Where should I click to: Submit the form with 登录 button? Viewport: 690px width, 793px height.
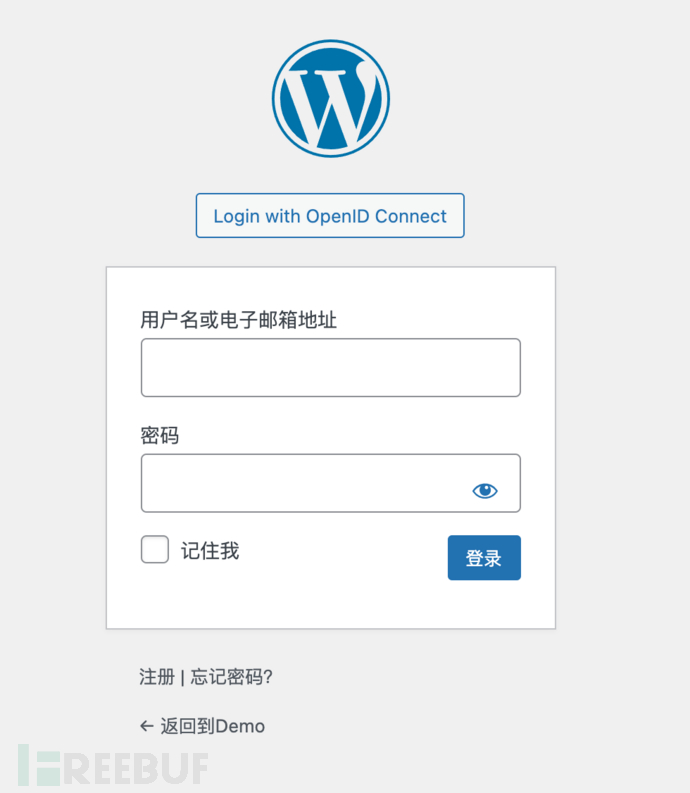click(484, 558)
